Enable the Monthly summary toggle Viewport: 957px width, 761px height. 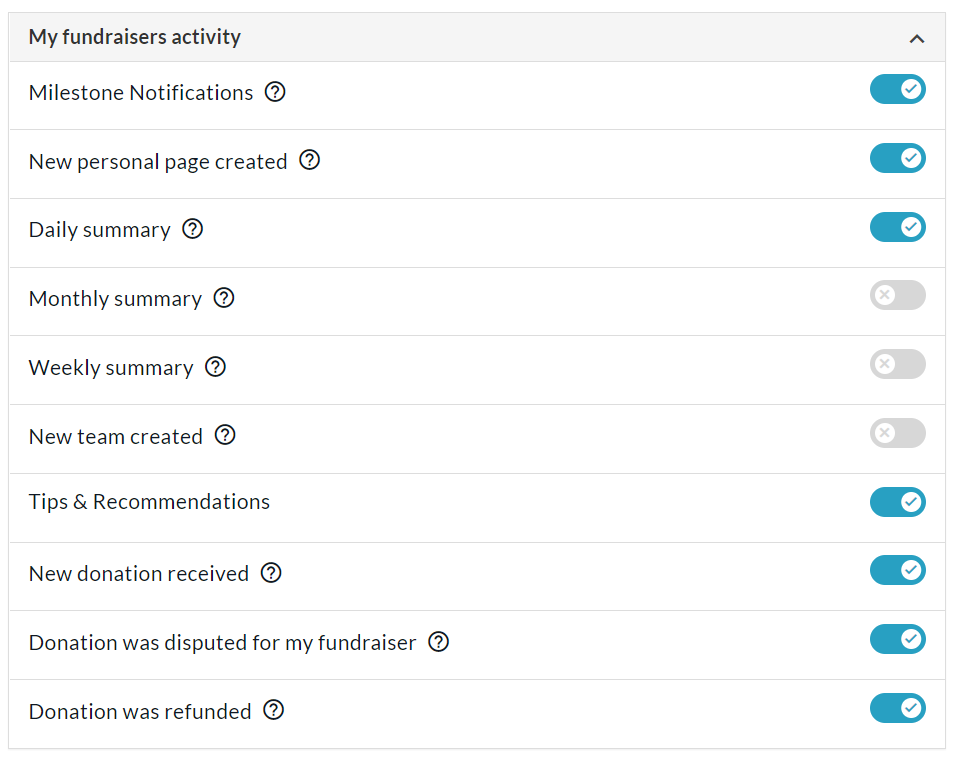898,295
